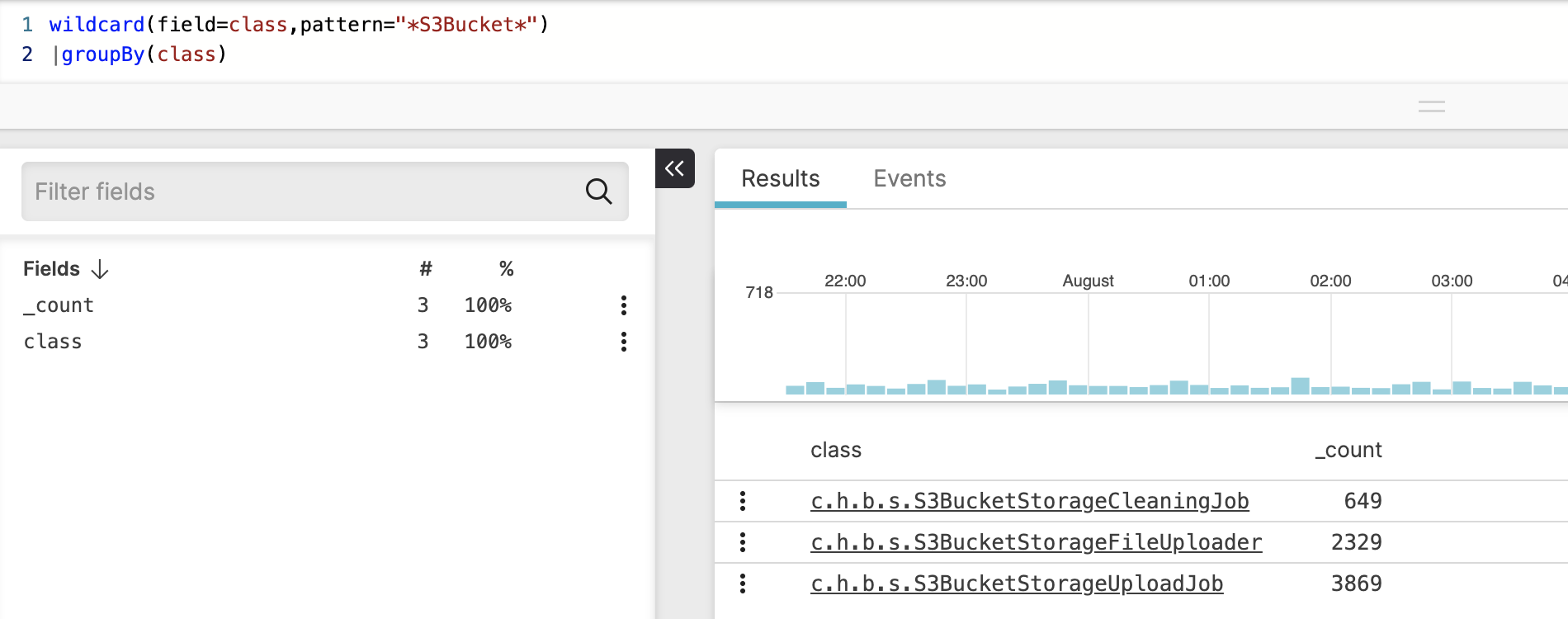Toggle Fields sort order arrow

[100, 269]
